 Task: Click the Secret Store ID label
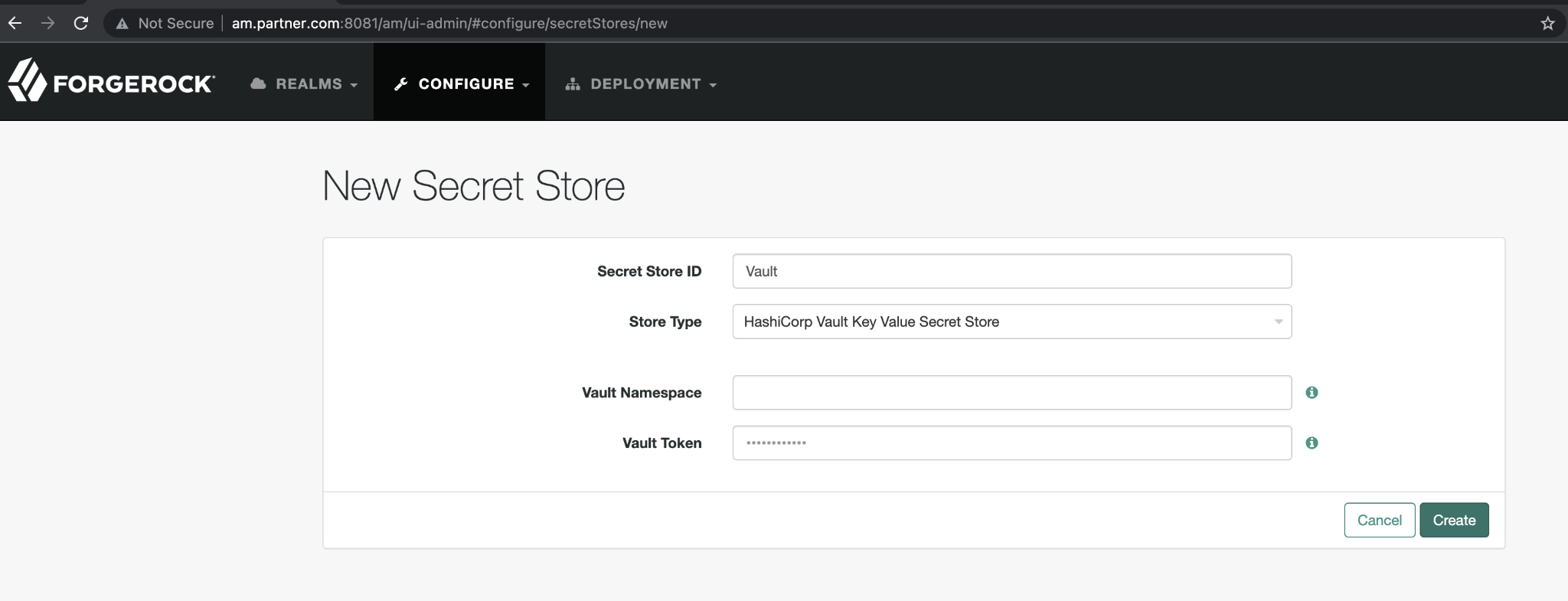click(x=649, y=271)
